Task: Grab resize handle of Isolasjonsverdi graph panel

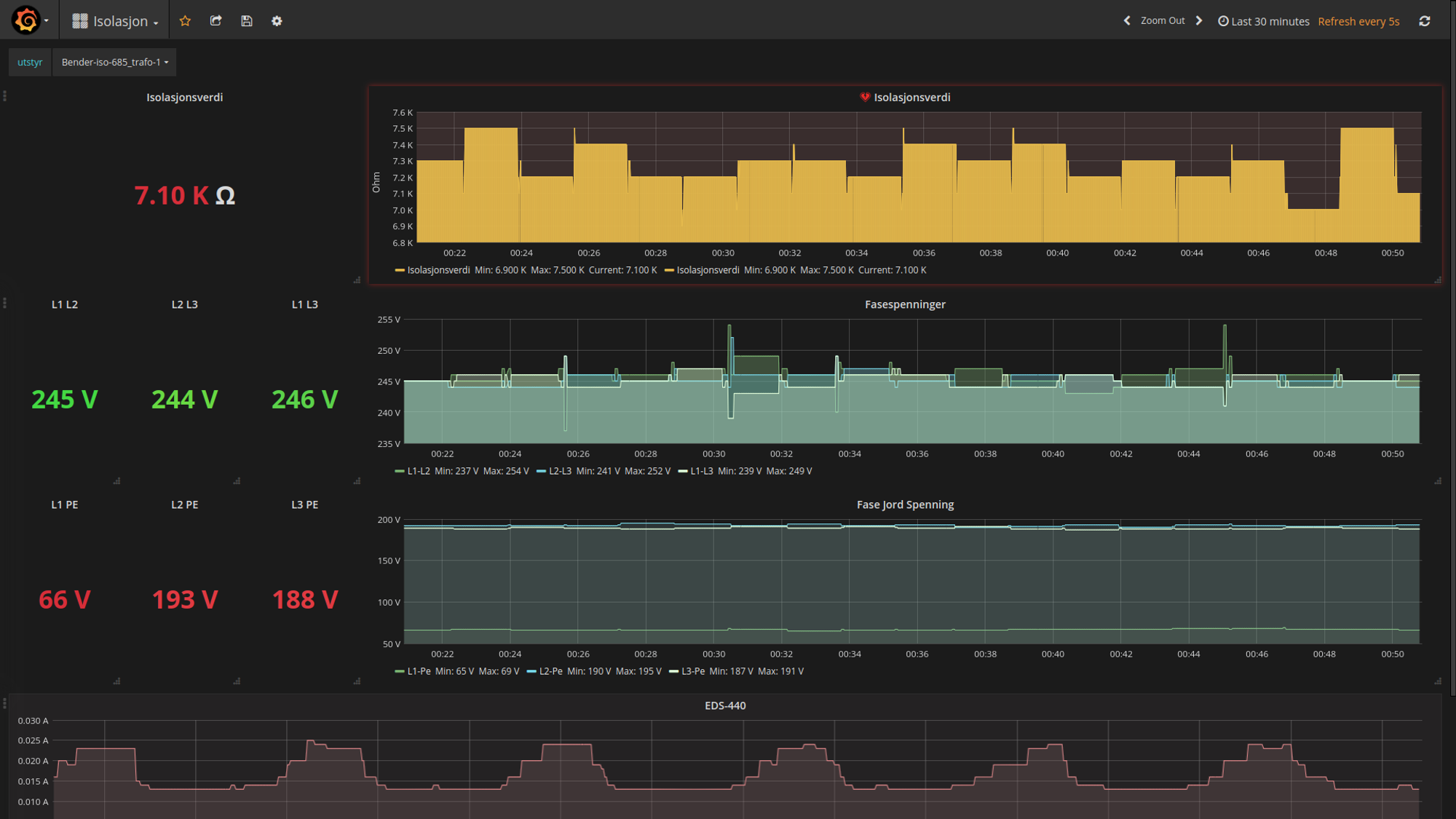Action: [1438, 280]
